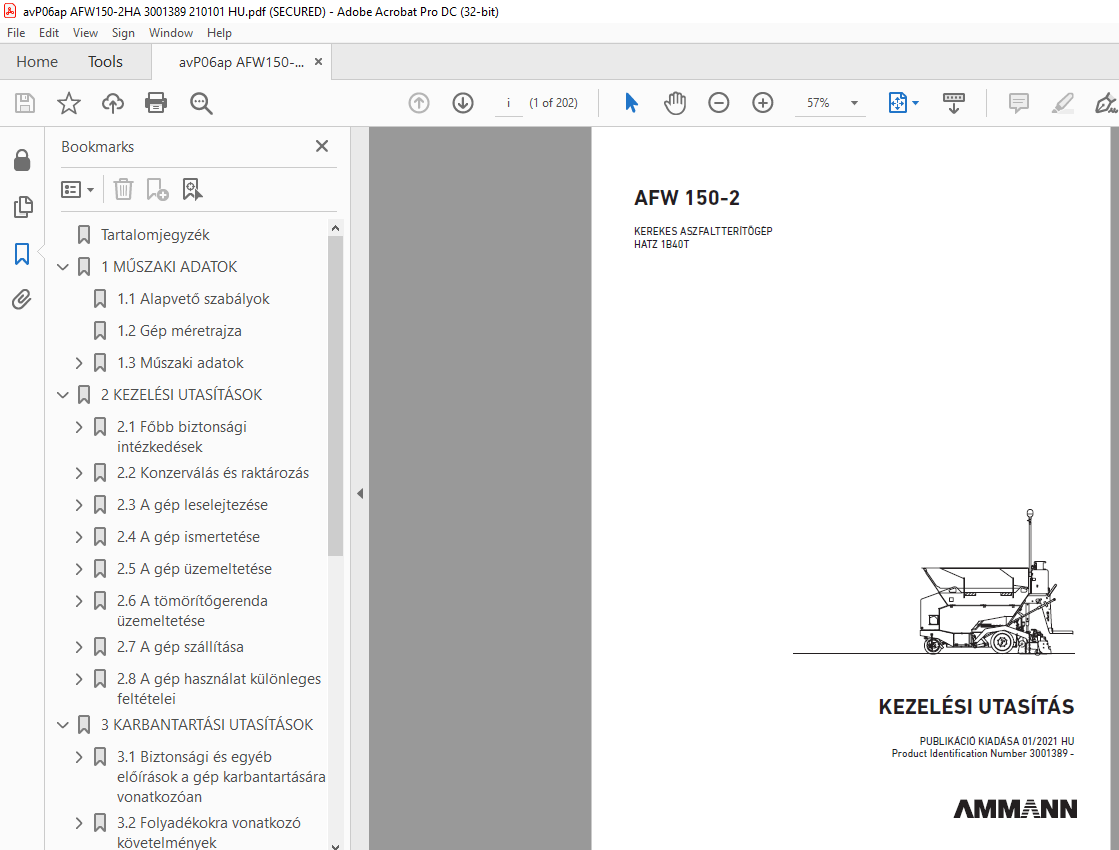Click the Fit page tool icon

[x=898, y=103]
